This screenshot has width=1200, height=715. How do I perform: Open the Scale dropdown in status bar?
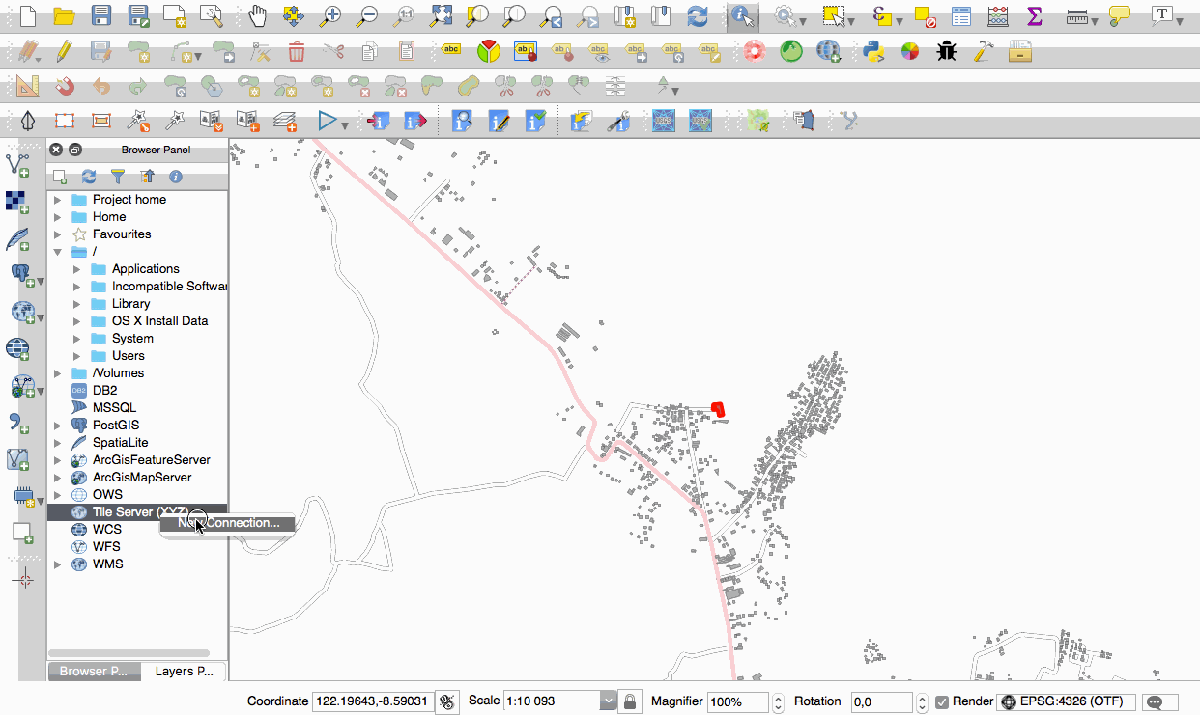pos(607,702)
